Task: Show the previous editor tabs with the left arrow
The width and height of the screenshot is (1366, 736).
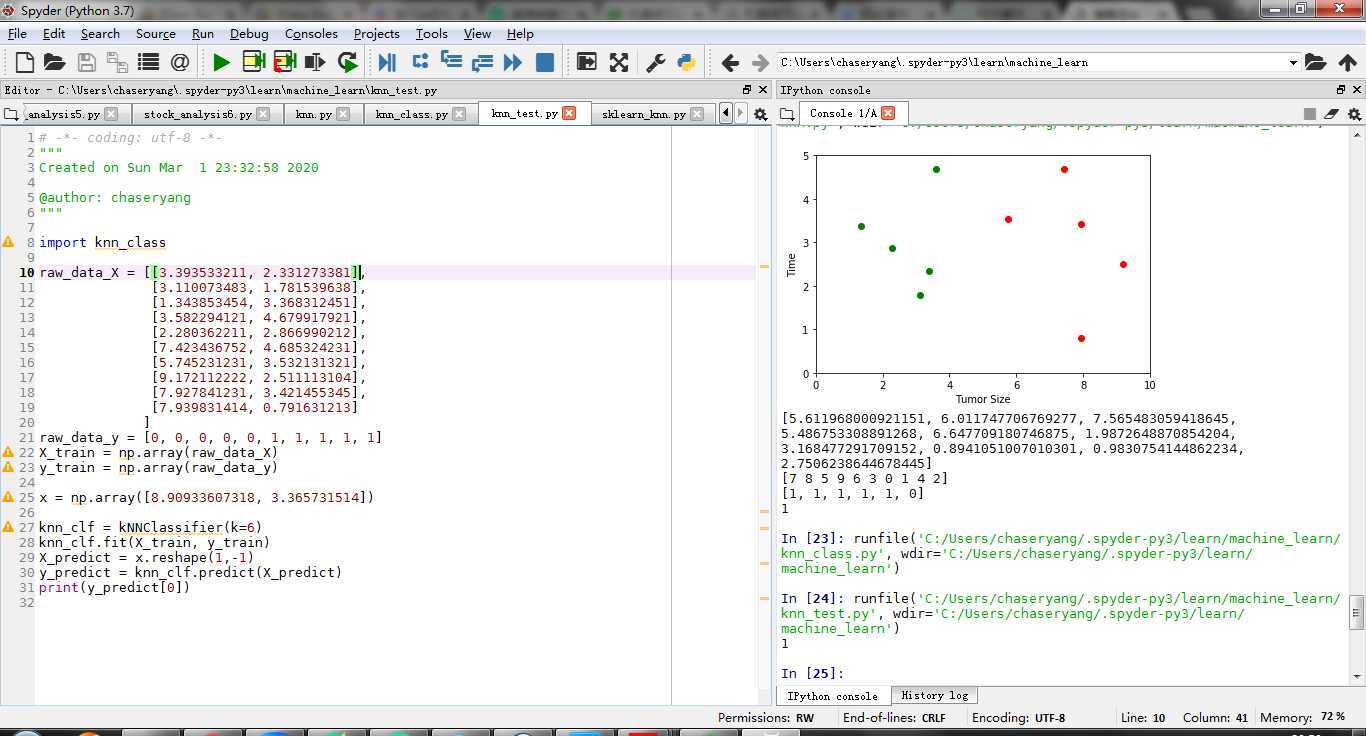Action: pyautogui.click(x=726, y=113)
